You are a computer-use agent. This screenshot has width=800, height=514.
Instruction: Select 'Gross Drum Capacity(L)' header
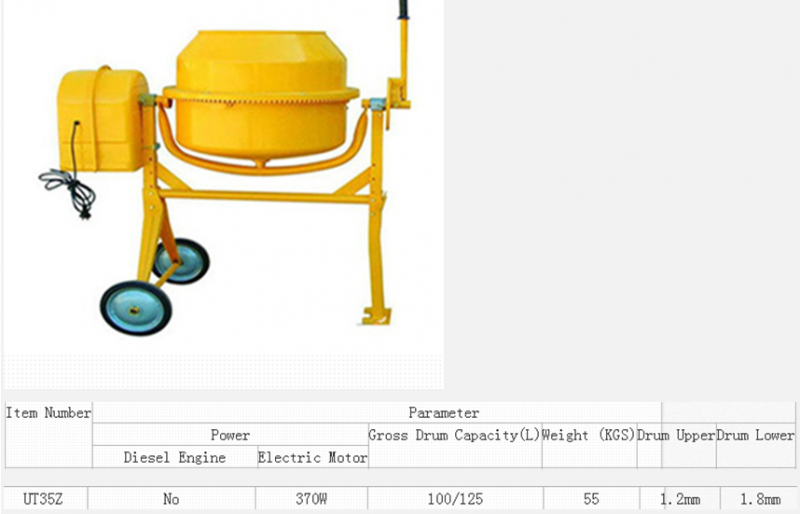pos(455,446)
